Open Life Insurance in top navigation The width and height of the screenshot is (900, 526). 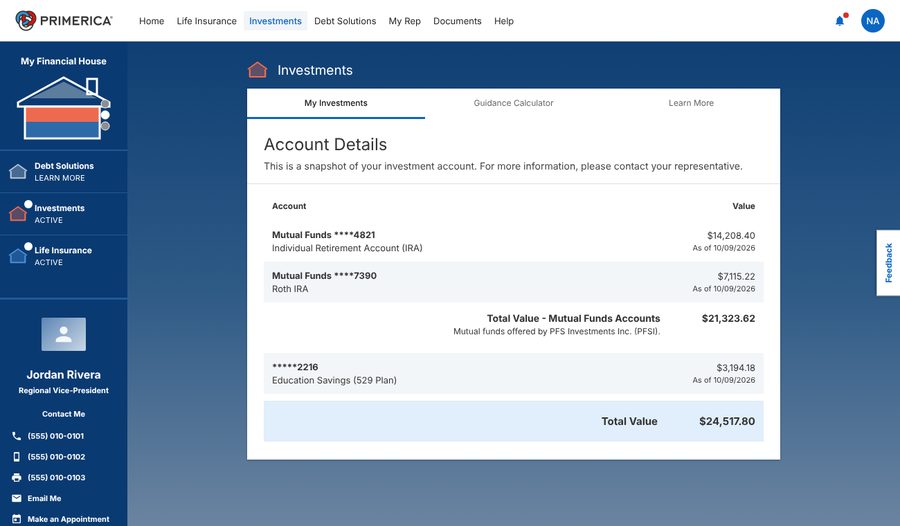pyautogui.click(x=207, y=21)
